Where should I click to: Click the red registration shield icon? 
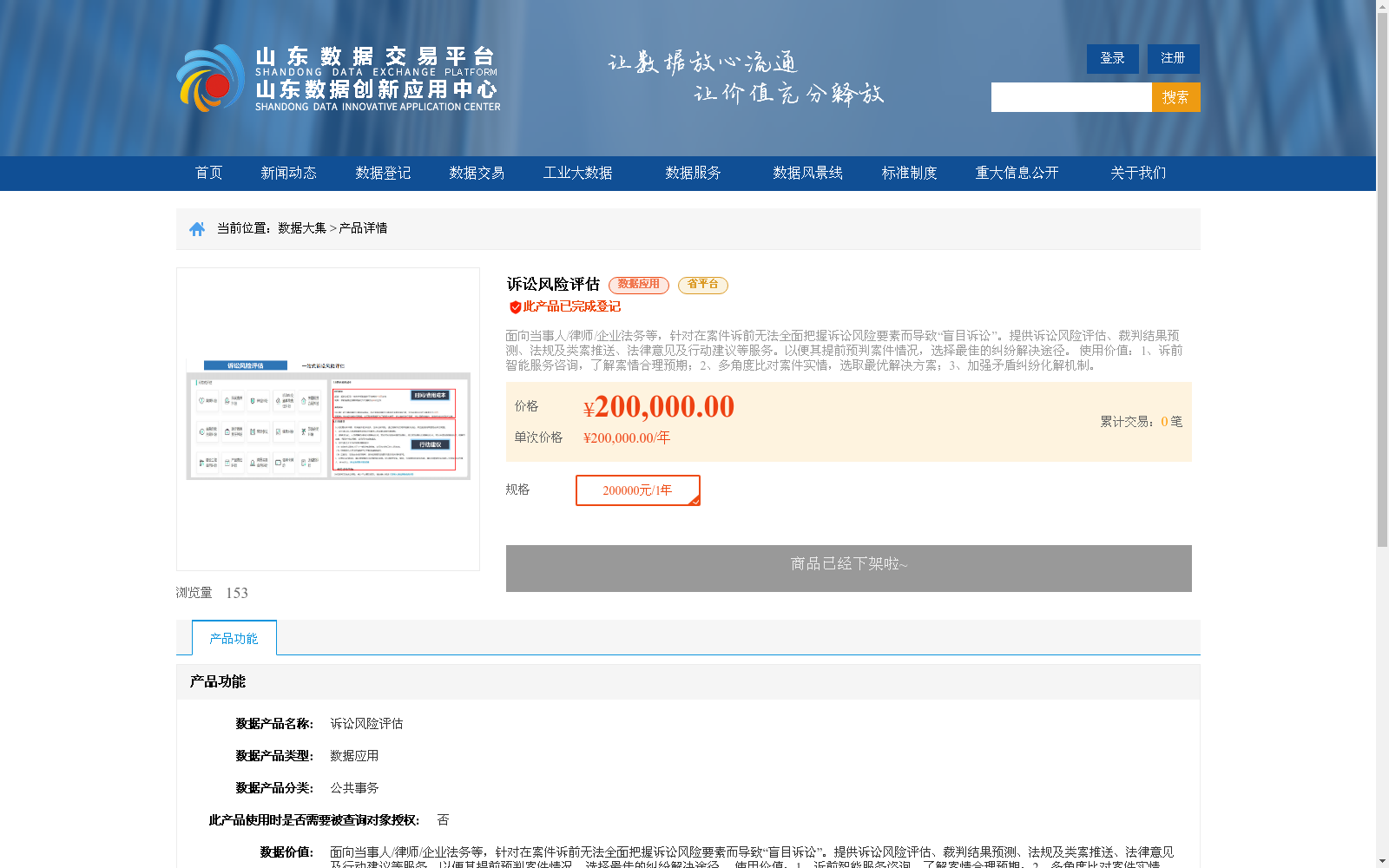point(515,307)
